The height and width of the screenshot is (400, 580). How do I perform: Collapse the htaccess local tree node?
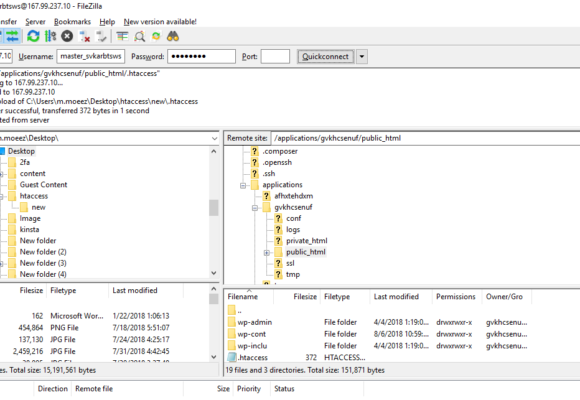[x=1, y=196]
